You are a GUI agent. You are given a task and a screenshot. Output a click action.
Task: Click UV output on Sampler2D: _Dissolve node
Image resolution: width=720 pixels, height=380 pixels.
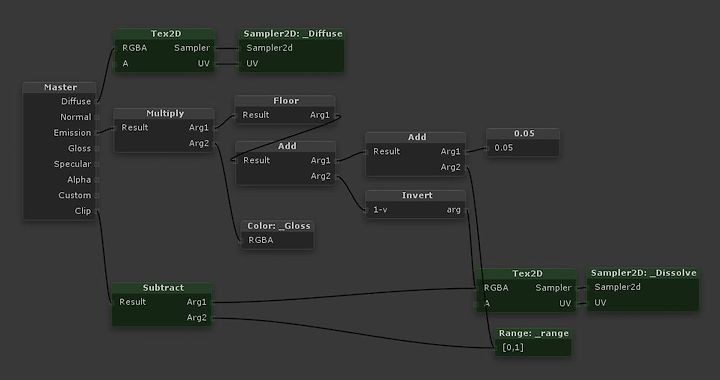pyautogui.click(x=600, y=302)
